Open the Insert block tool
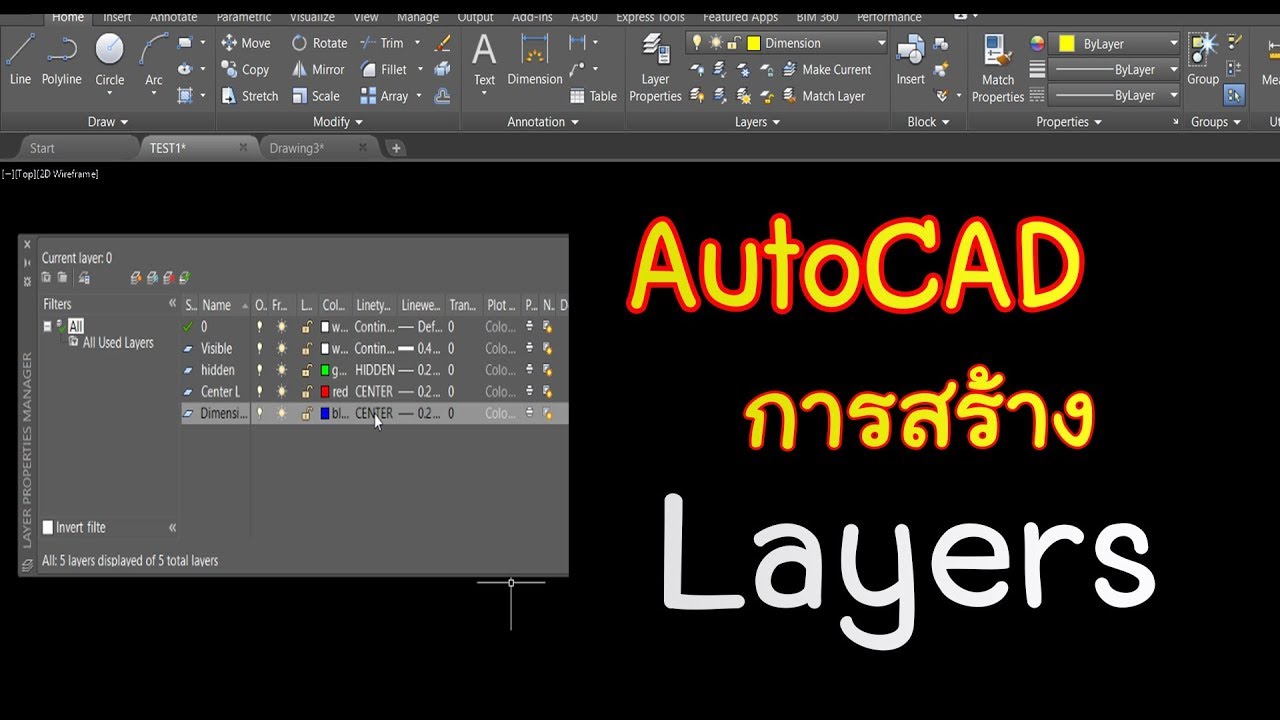Screen dimensions: 1280x720 tap(910, 60)
